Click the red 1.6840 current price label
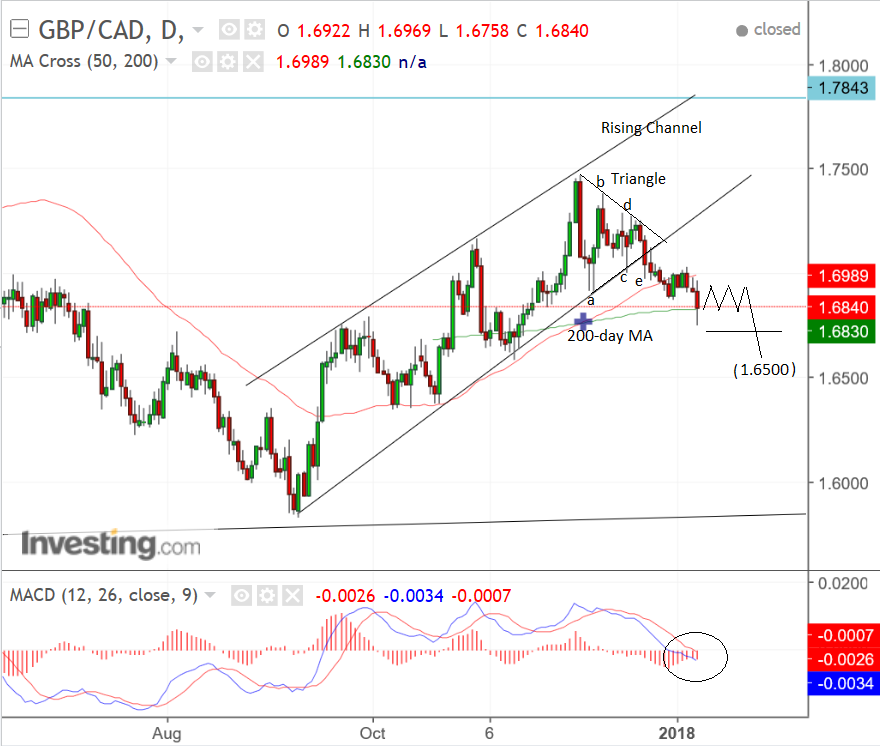Screen dimensions: 880x746 click(842, 308)
